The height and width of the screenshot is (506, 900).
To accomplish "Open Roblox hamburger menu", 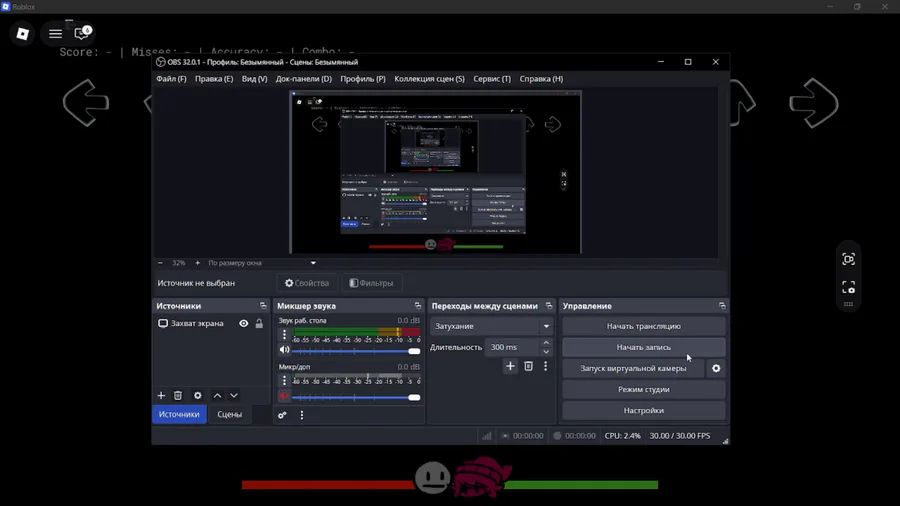I will [x=55, y=34].
